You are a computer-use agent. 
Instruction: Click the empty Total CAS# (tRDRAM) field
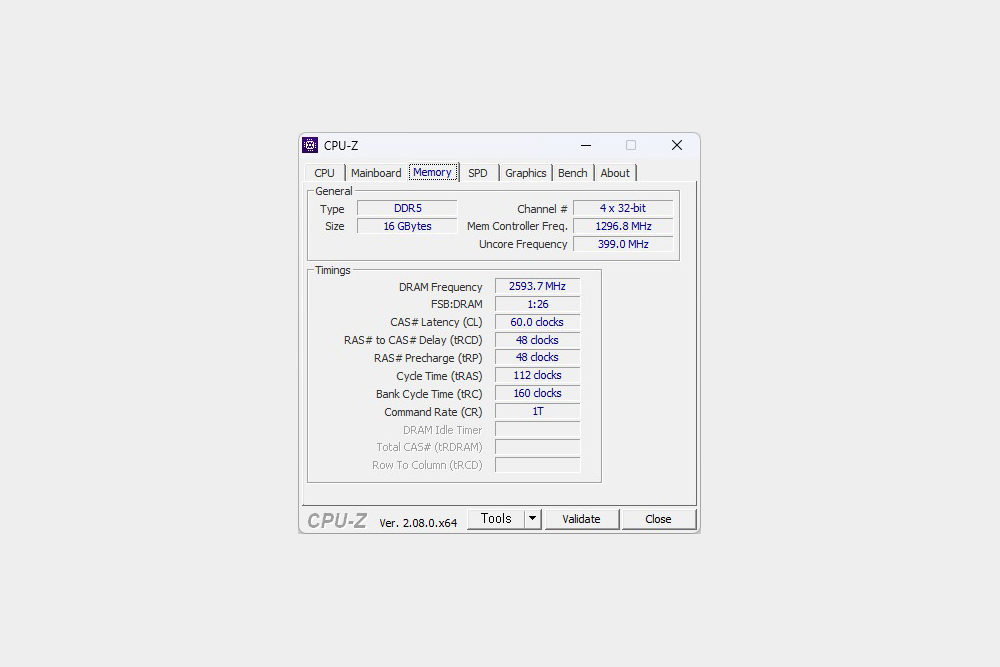[x=537, y=447]
